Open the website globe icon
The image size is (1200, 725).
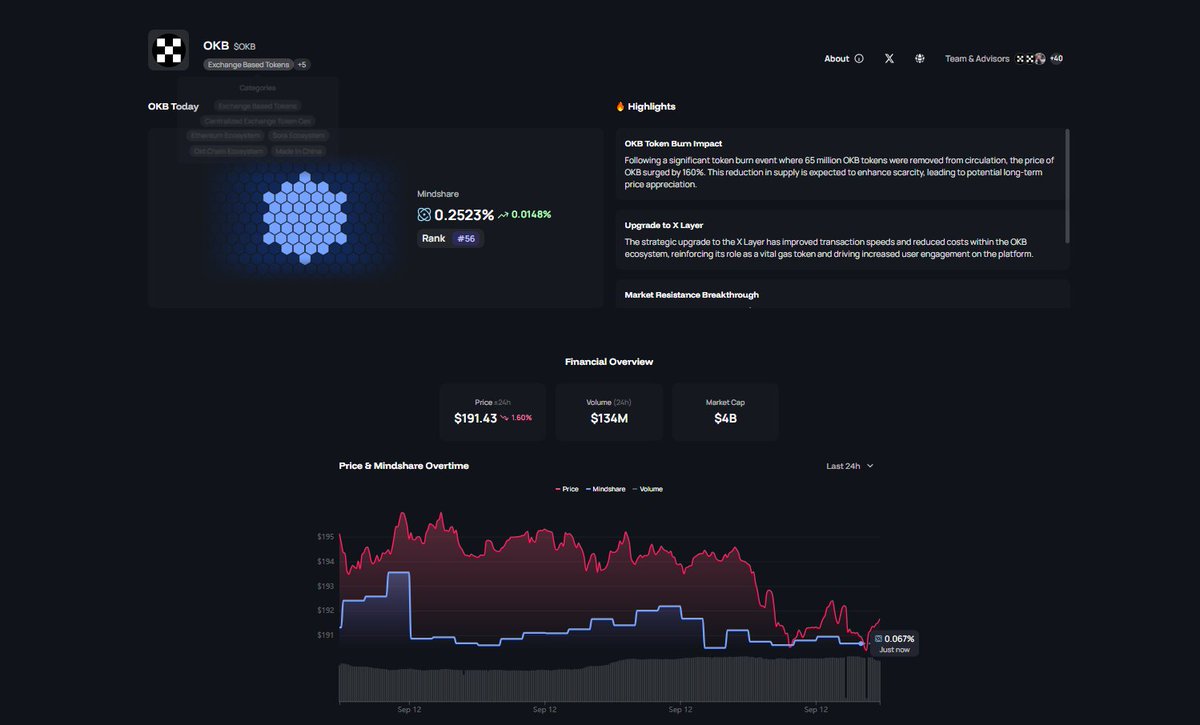(x=919, y=59)
